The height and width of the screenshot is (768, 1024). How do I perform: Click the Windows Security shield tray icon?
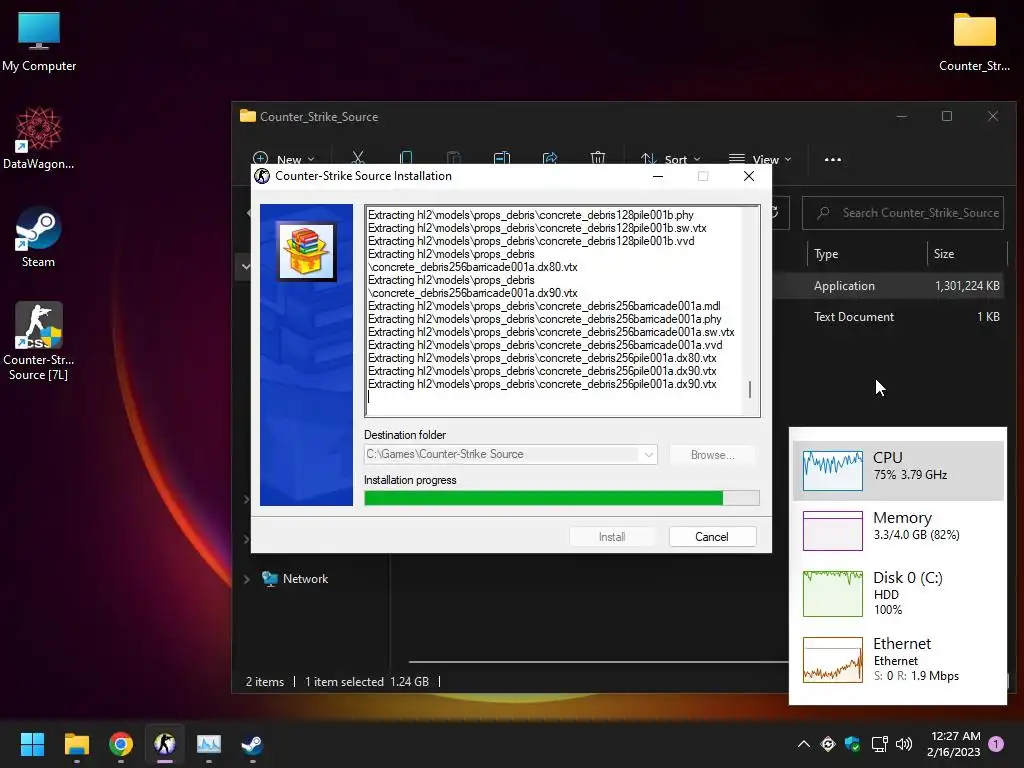(x=852, y=744)
